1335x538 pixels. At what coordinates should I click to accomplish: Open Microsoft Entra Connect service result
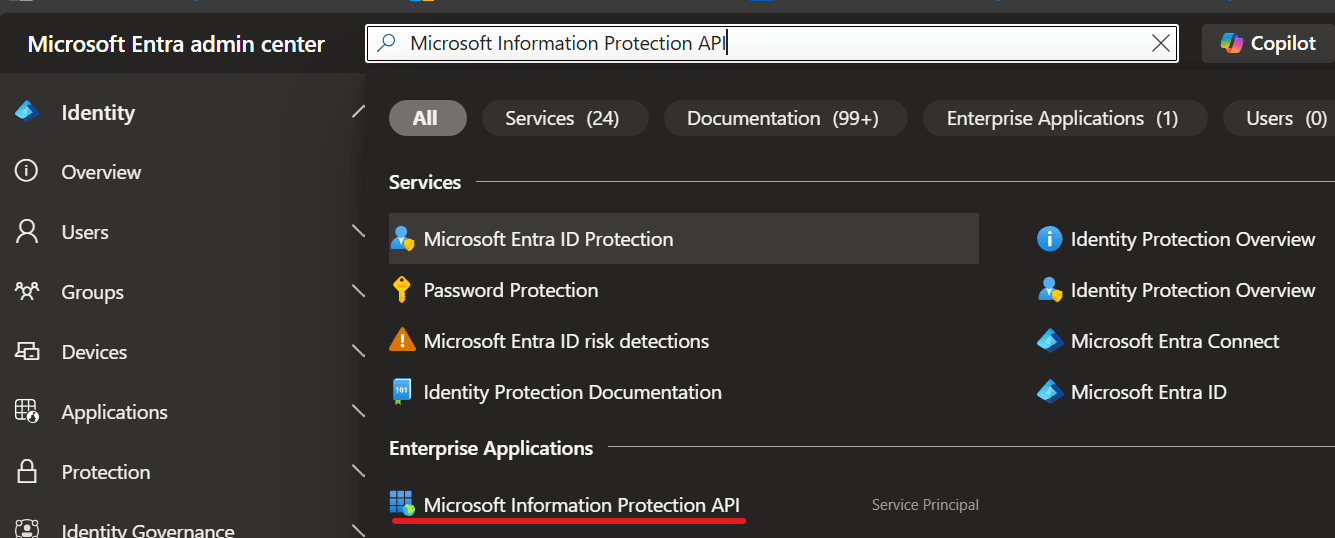pyautogui.click(x=1174, y=341)
